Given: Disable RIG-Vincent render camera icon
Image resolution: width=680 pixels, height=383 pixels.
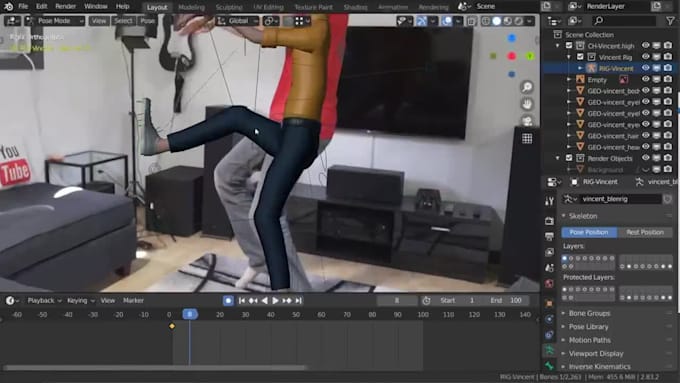Looking at the screenshot, I should click(668, 68).
